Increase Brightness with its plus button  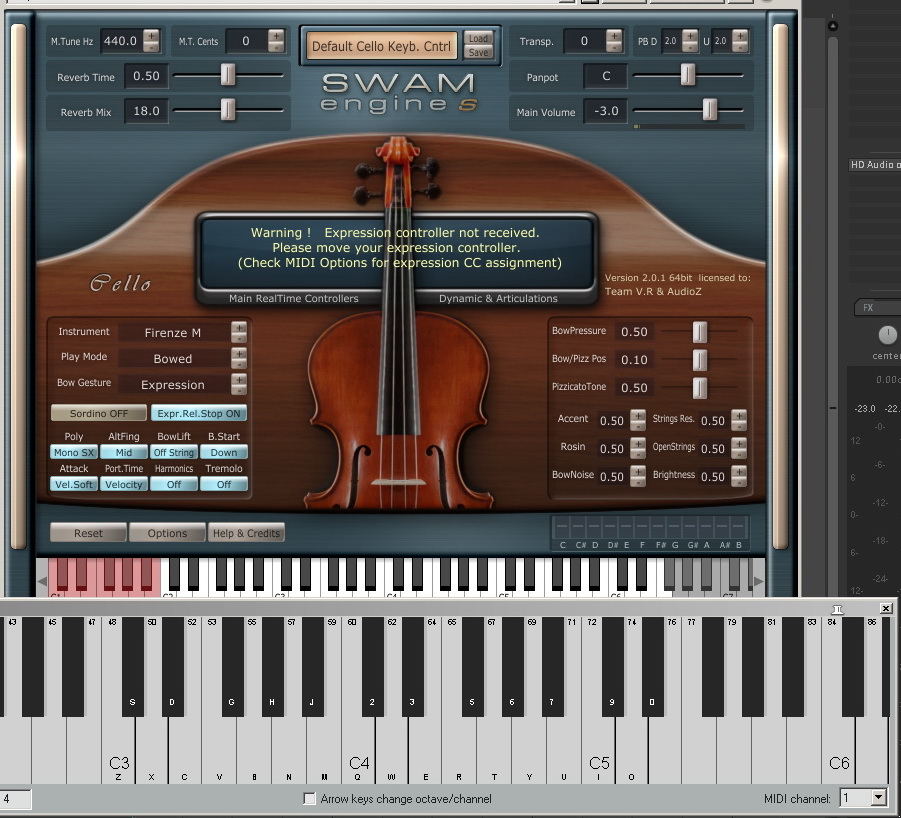click(x=739, y=470)
